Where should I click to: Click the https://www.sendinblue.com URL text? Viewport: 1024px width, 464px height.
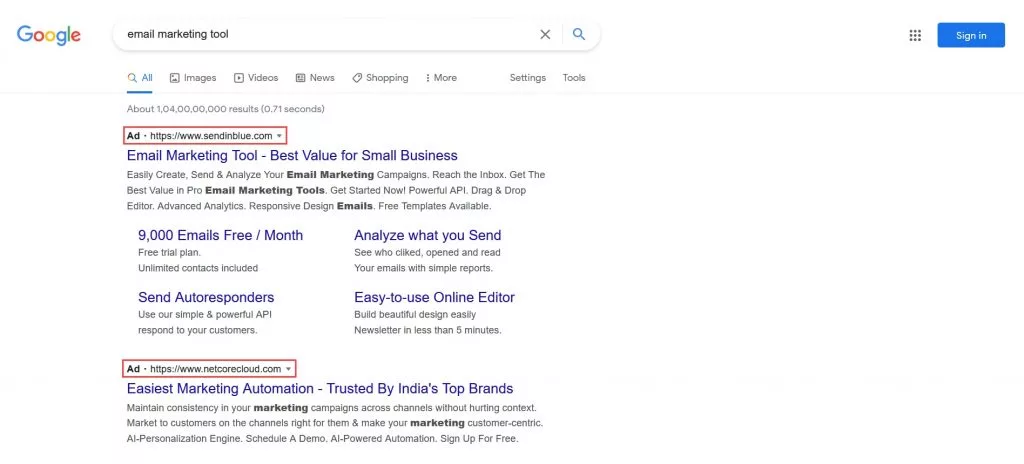coord(211,136)
